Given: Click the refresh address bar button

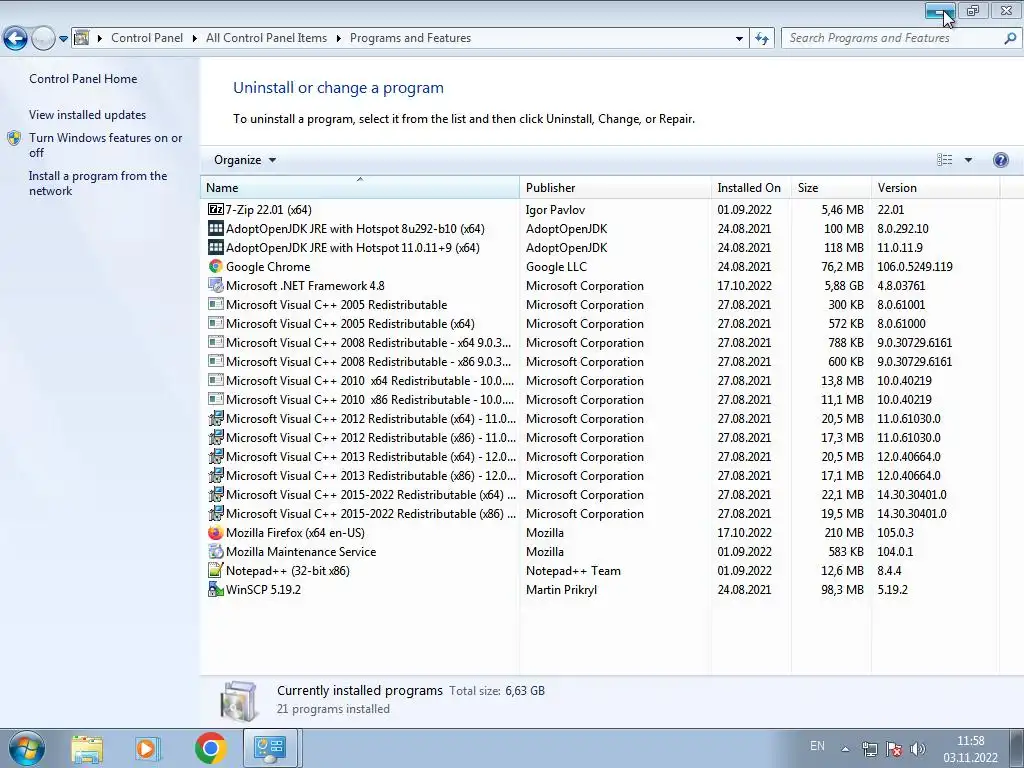Looking at the screenshot, I should (x=762, y=39).
